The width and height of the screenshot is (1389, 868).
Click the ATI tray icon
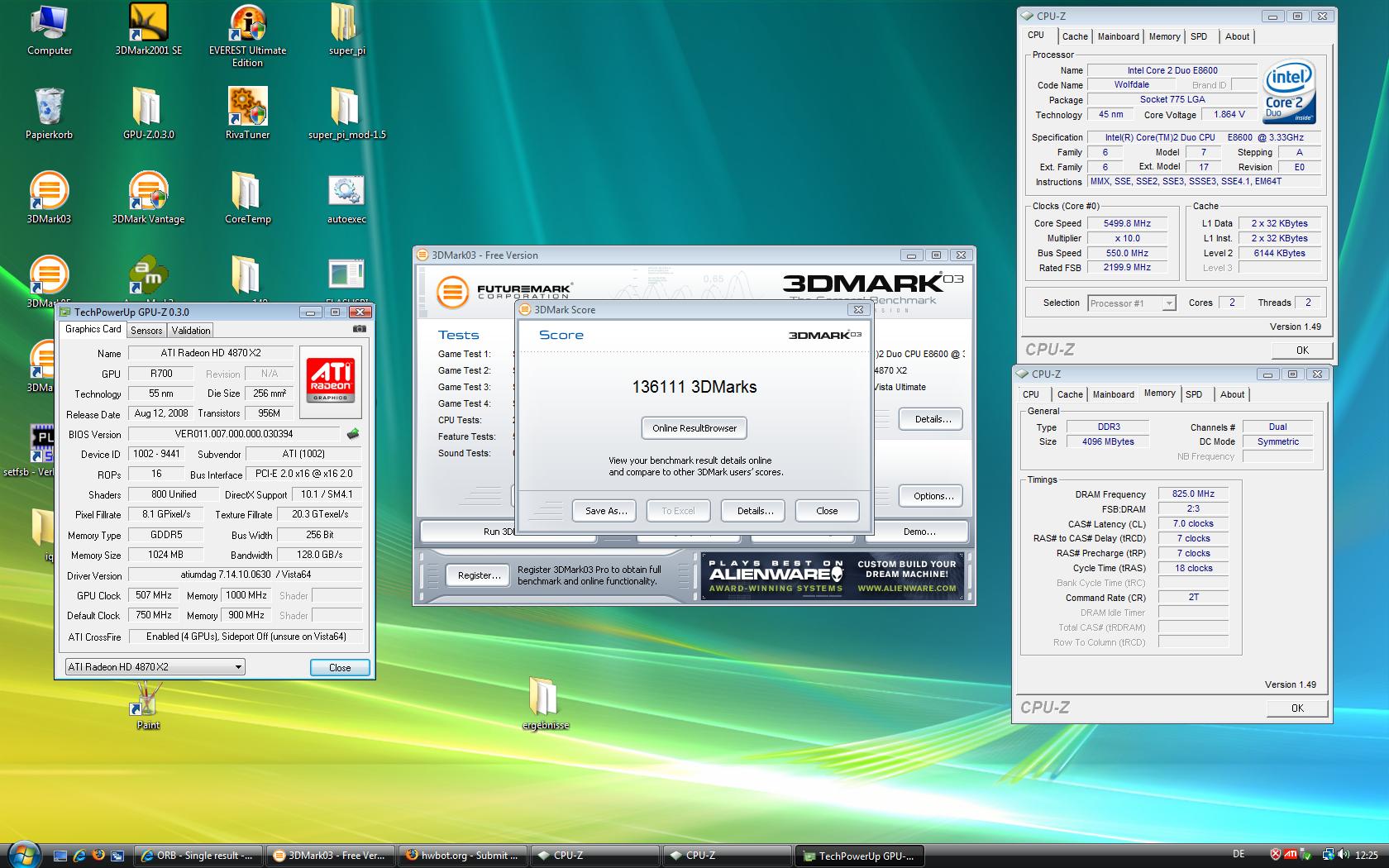point(1290,855)
